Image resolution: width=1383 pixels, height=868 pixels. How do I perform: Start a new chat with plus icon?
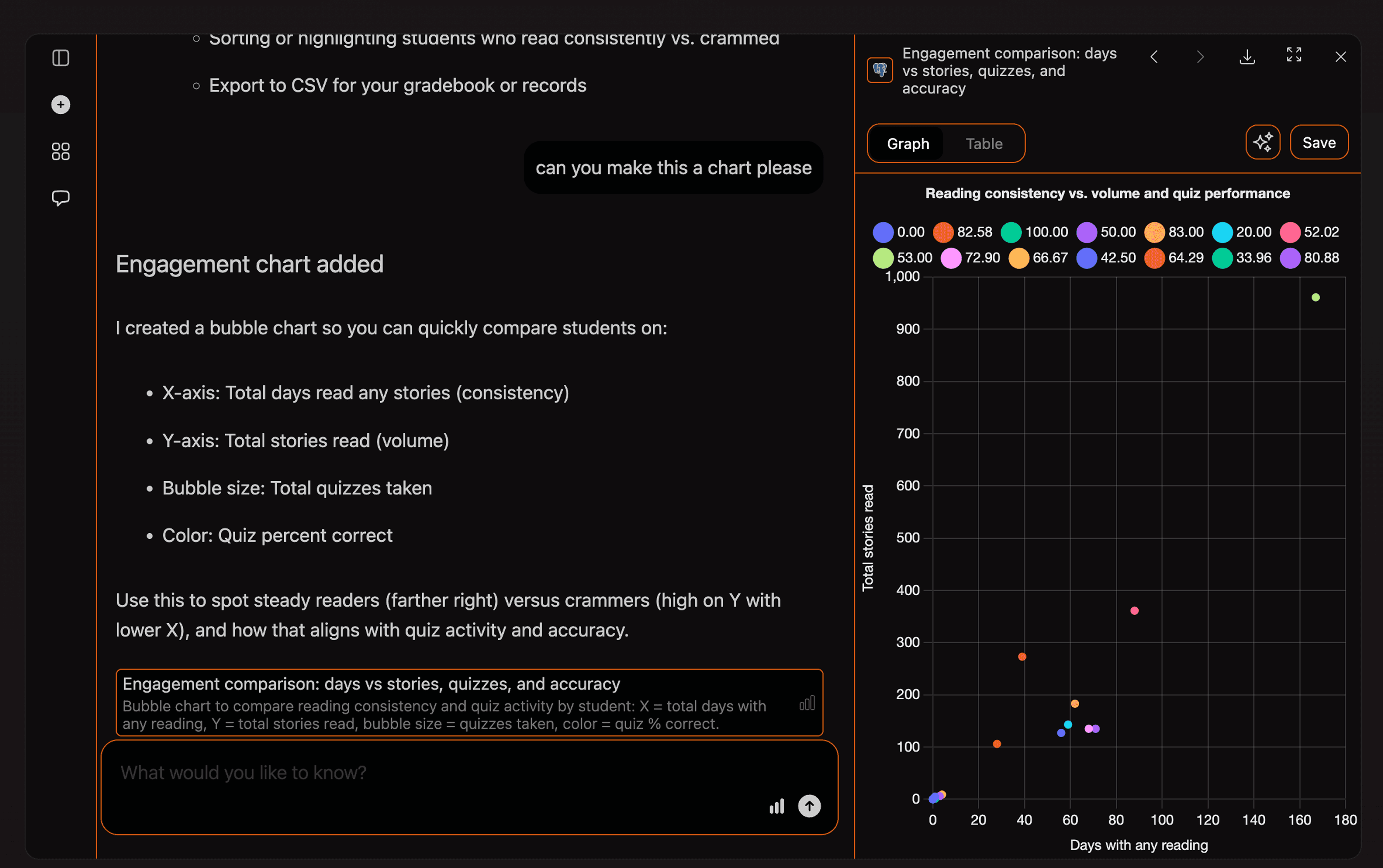coord(60,105)
